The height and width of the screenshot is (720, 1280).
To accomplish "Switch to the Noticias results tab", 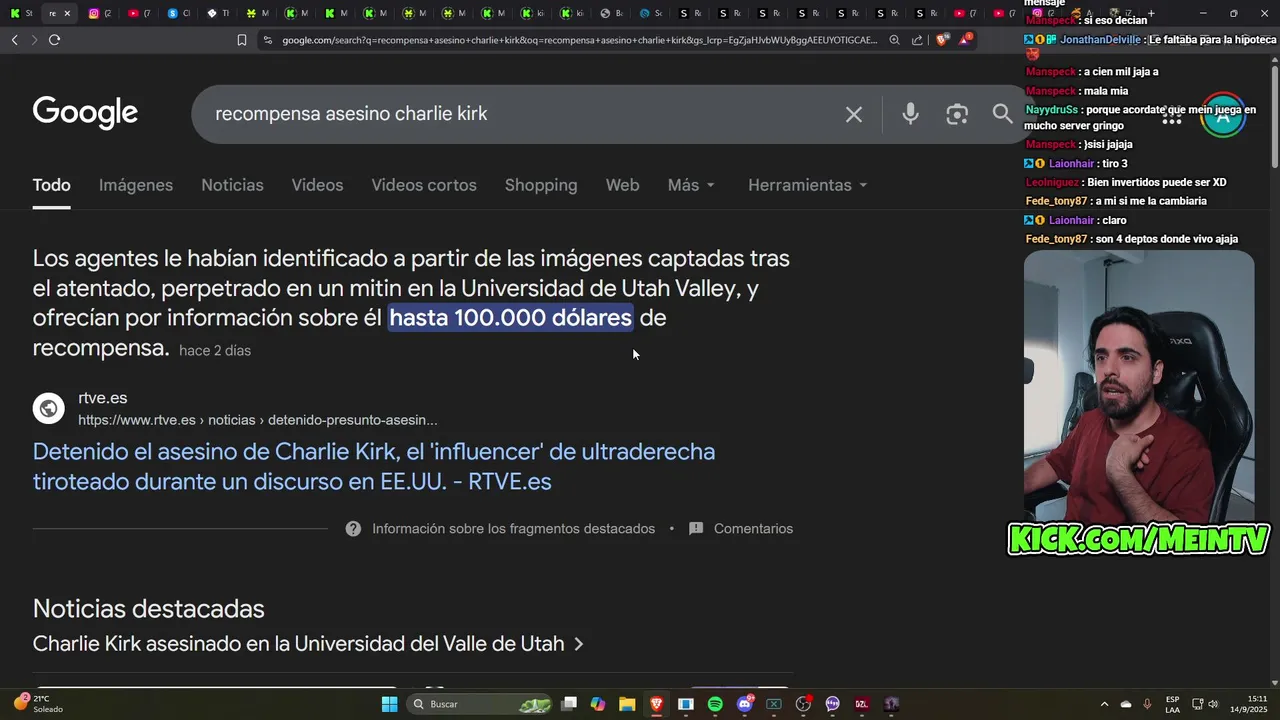I will [x=232, y=185].
